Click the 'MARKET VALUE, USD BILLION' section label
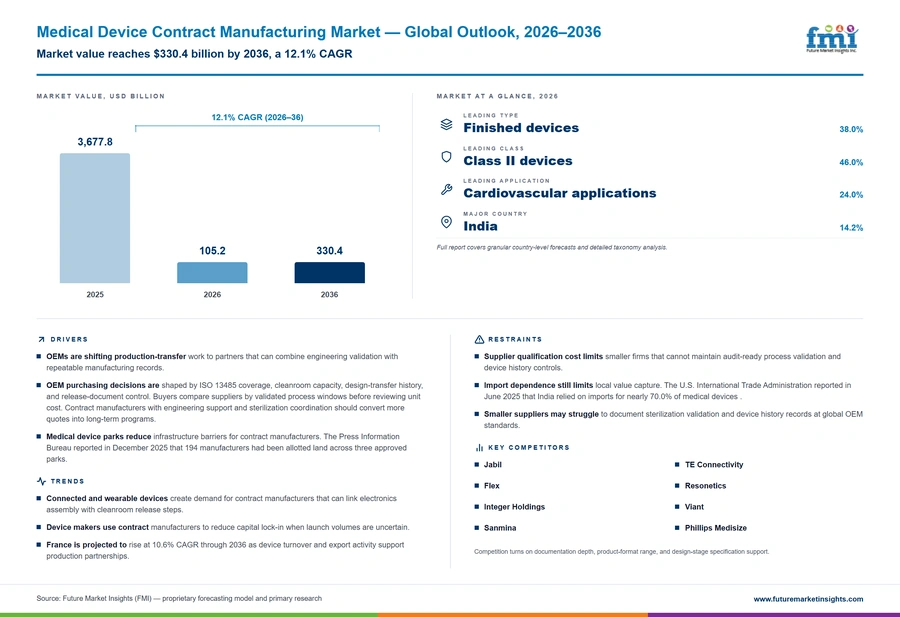Viewport: 900px width, 617px height. (100, 96)
